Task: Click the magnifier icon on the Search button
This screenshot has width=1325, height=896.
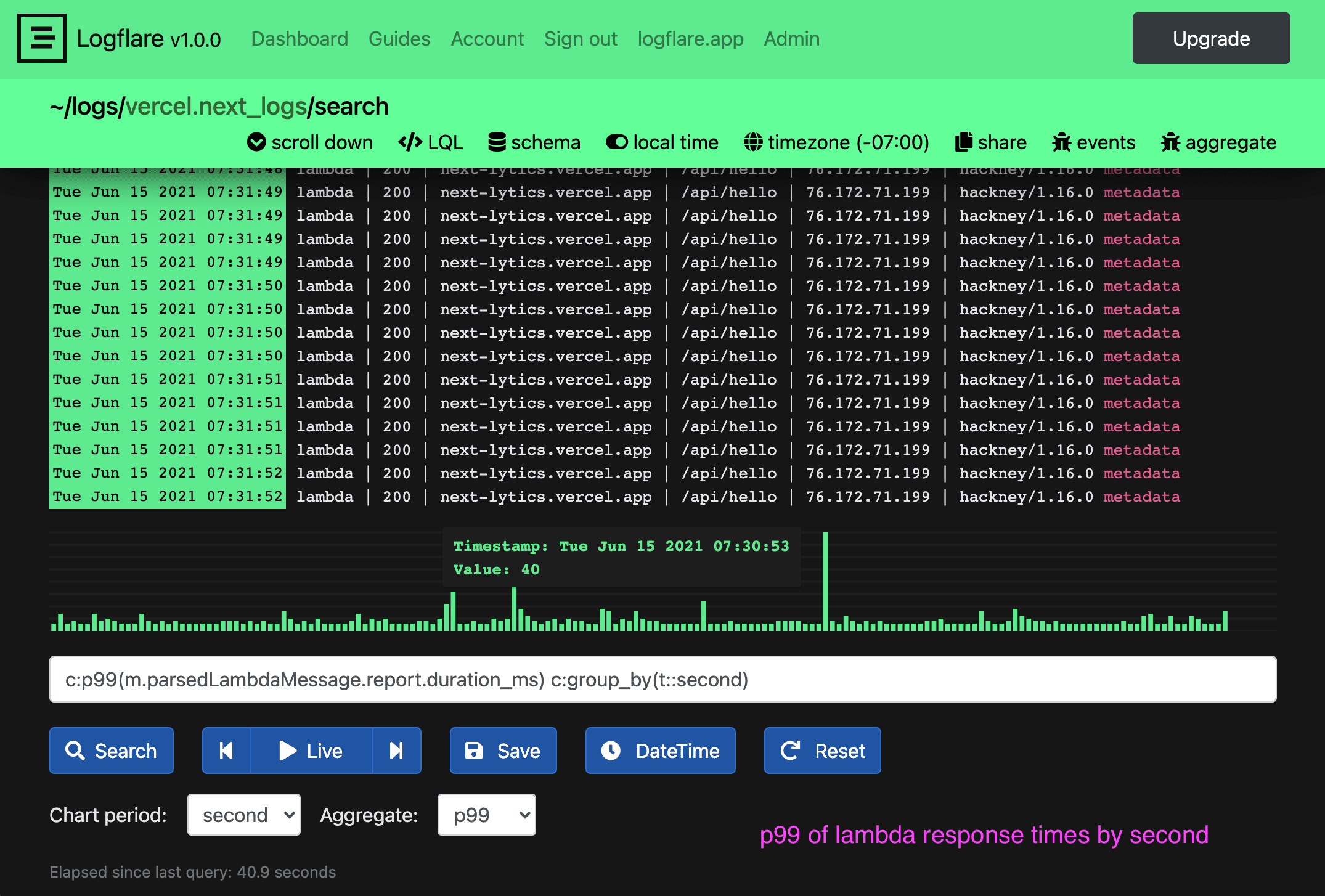Action: click(x=75, y=751)
